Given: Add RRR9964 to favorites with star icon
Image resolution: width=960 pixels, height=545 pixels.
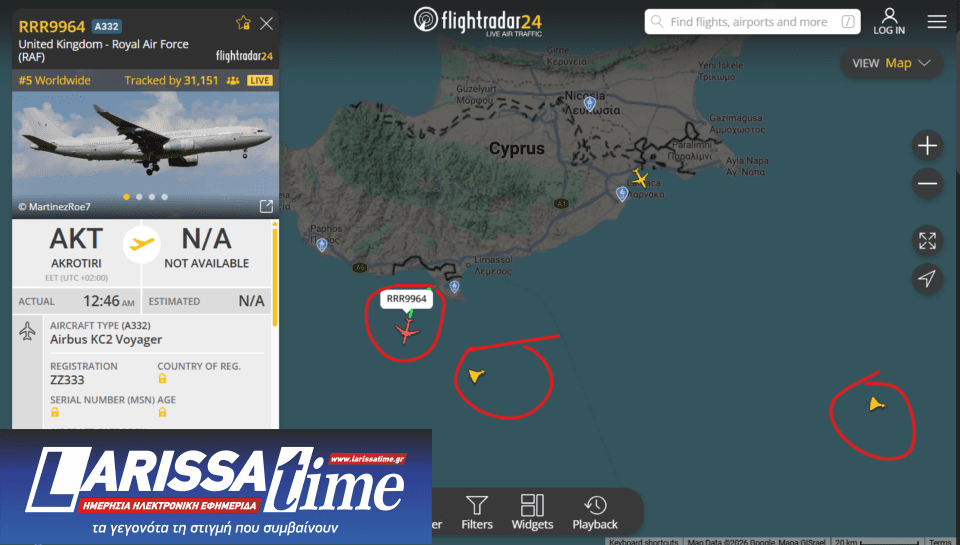Looking at the screenshot, I should (243, 23).
